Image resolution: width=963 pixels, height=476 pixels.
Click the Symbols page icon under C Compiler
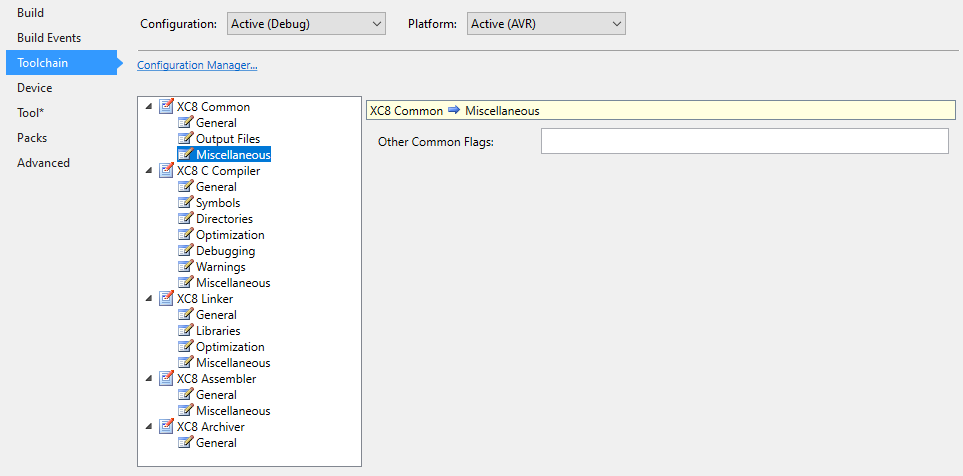(x=185, y=203)
